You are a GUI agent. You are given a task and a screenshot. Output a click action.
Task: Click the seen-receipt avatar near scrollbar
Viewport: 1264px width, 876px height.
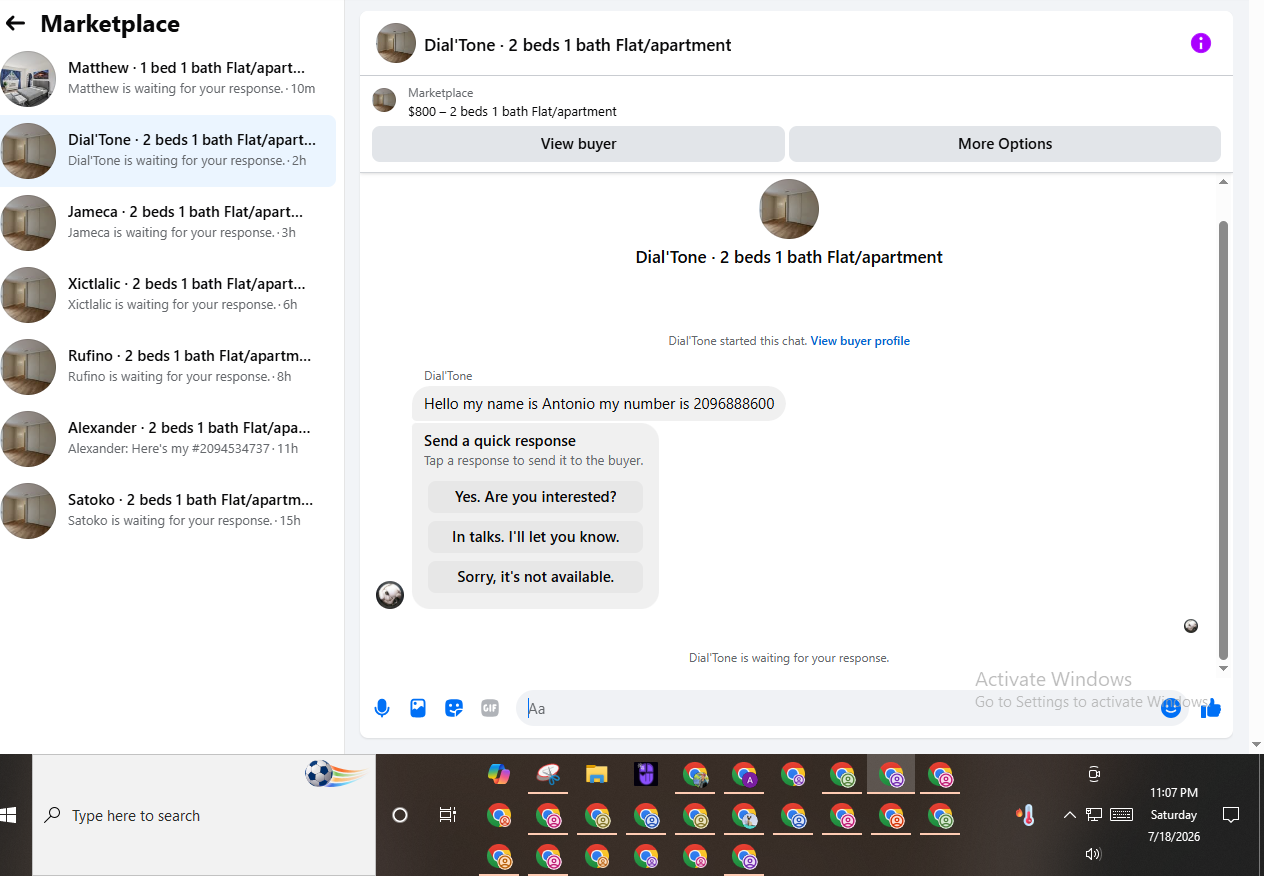click(x=1191, y=626)
